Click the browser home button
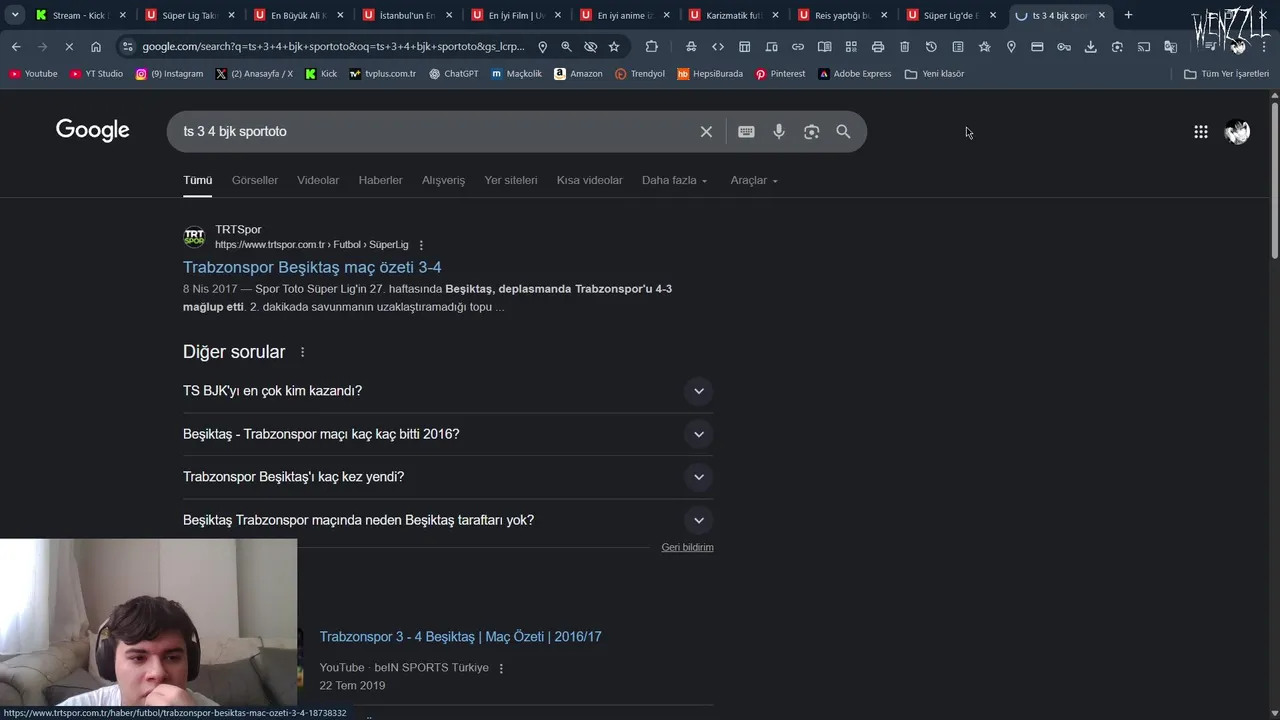 coord(96,47)
